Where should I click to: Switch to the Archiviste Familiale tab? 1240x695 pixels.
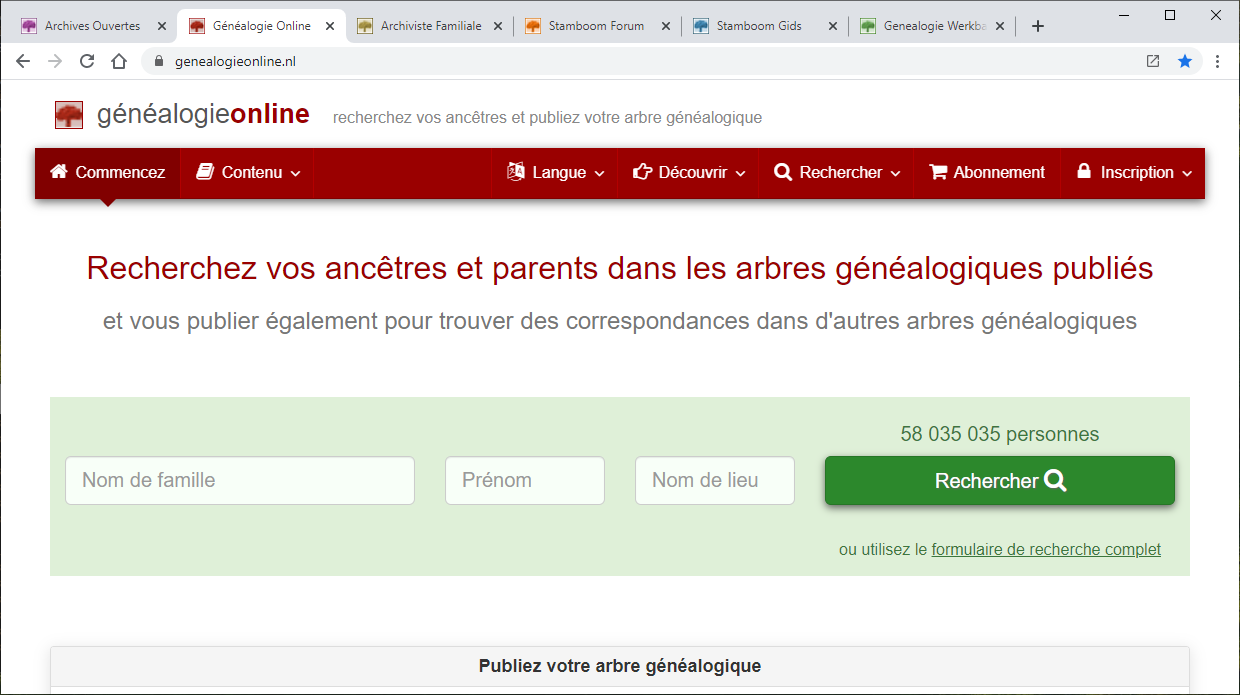click(430, 26)
